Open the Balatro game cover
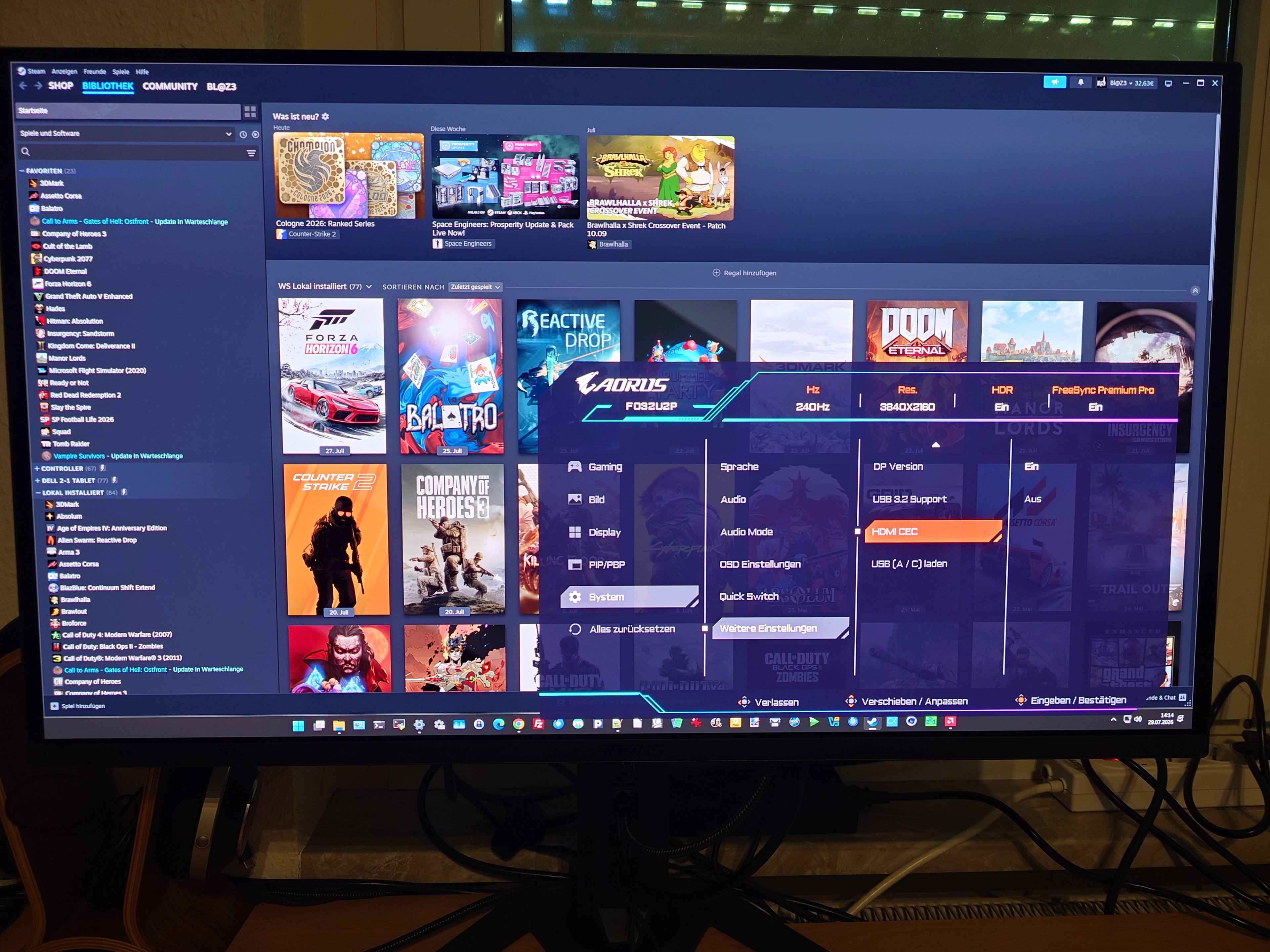Viewport: 1270px width, 952px height. pyautogui.click(x=451, y=377)
